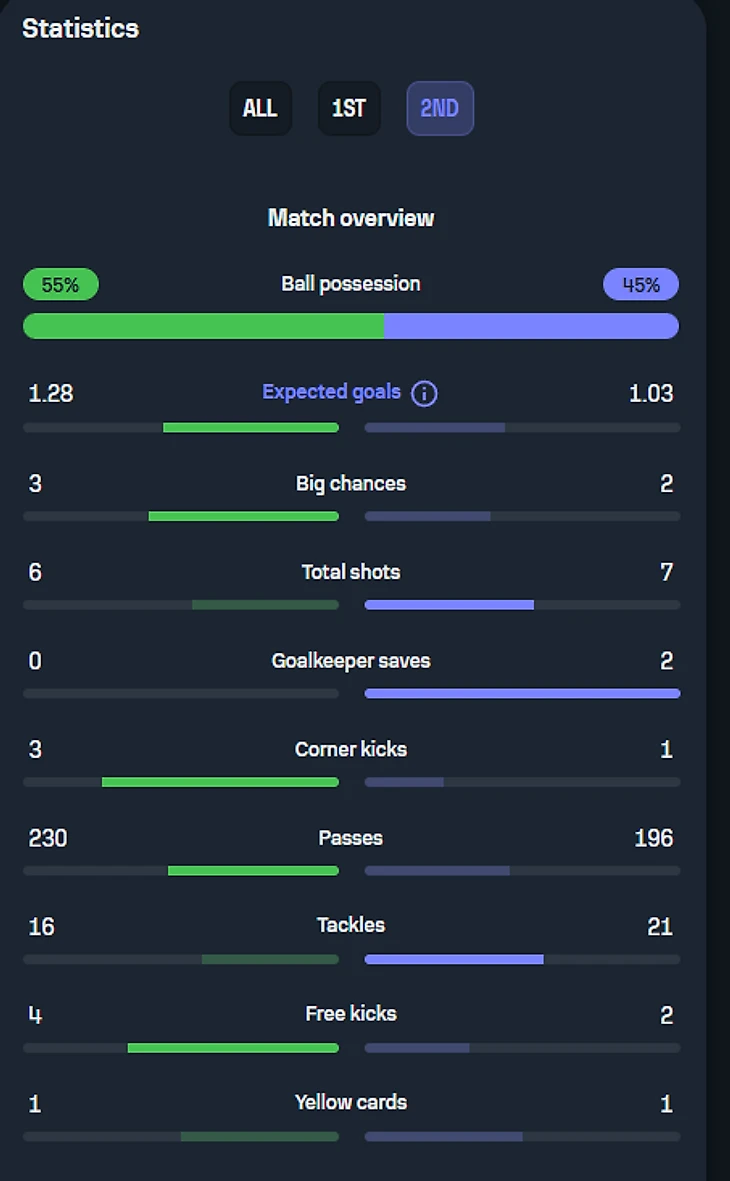The image size is (730, 1181).
Task: Click the Passes green bar
Action: pos(253,871)
